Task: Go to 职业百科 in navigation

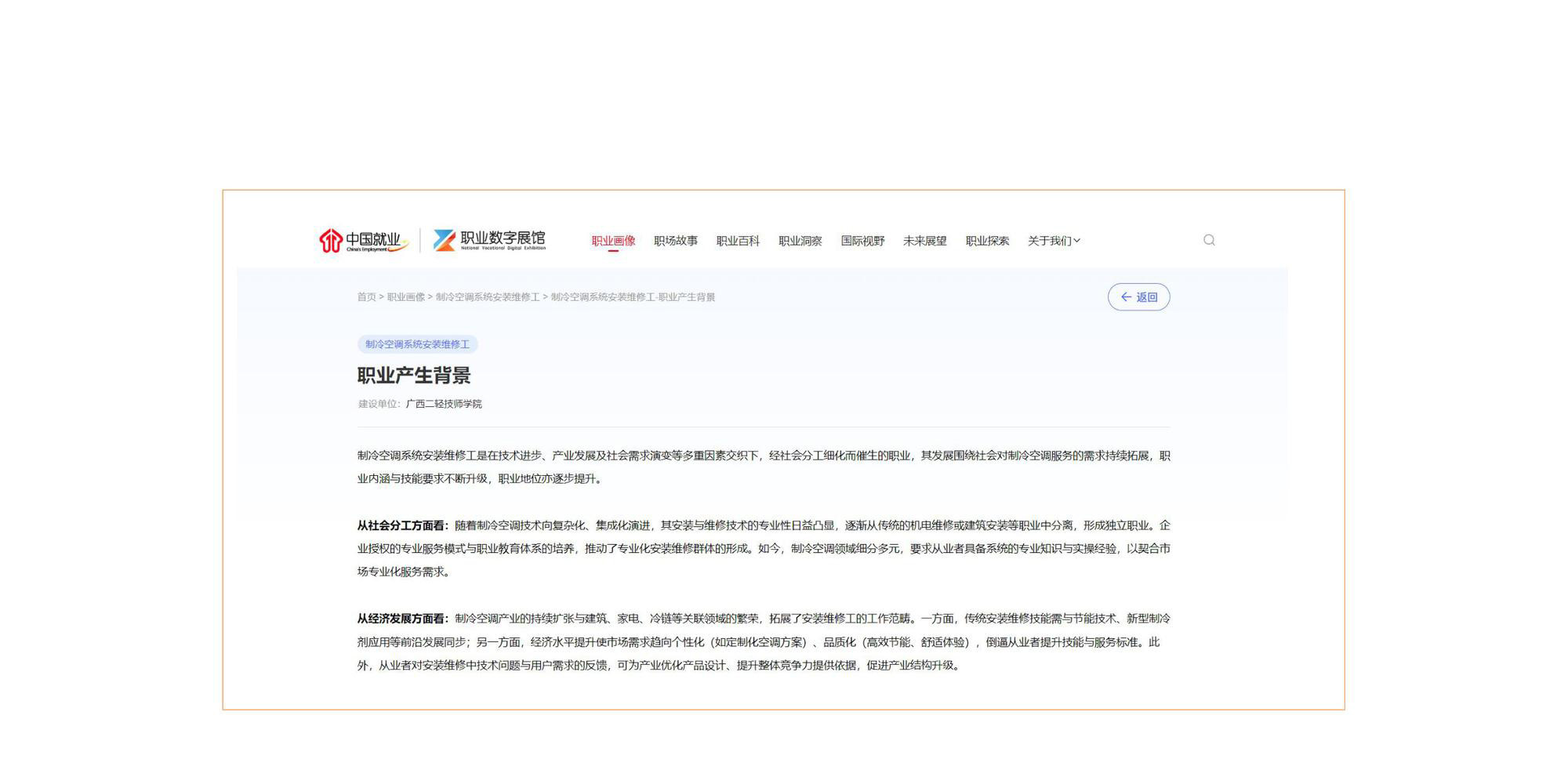Action: [x=738, y=241]
